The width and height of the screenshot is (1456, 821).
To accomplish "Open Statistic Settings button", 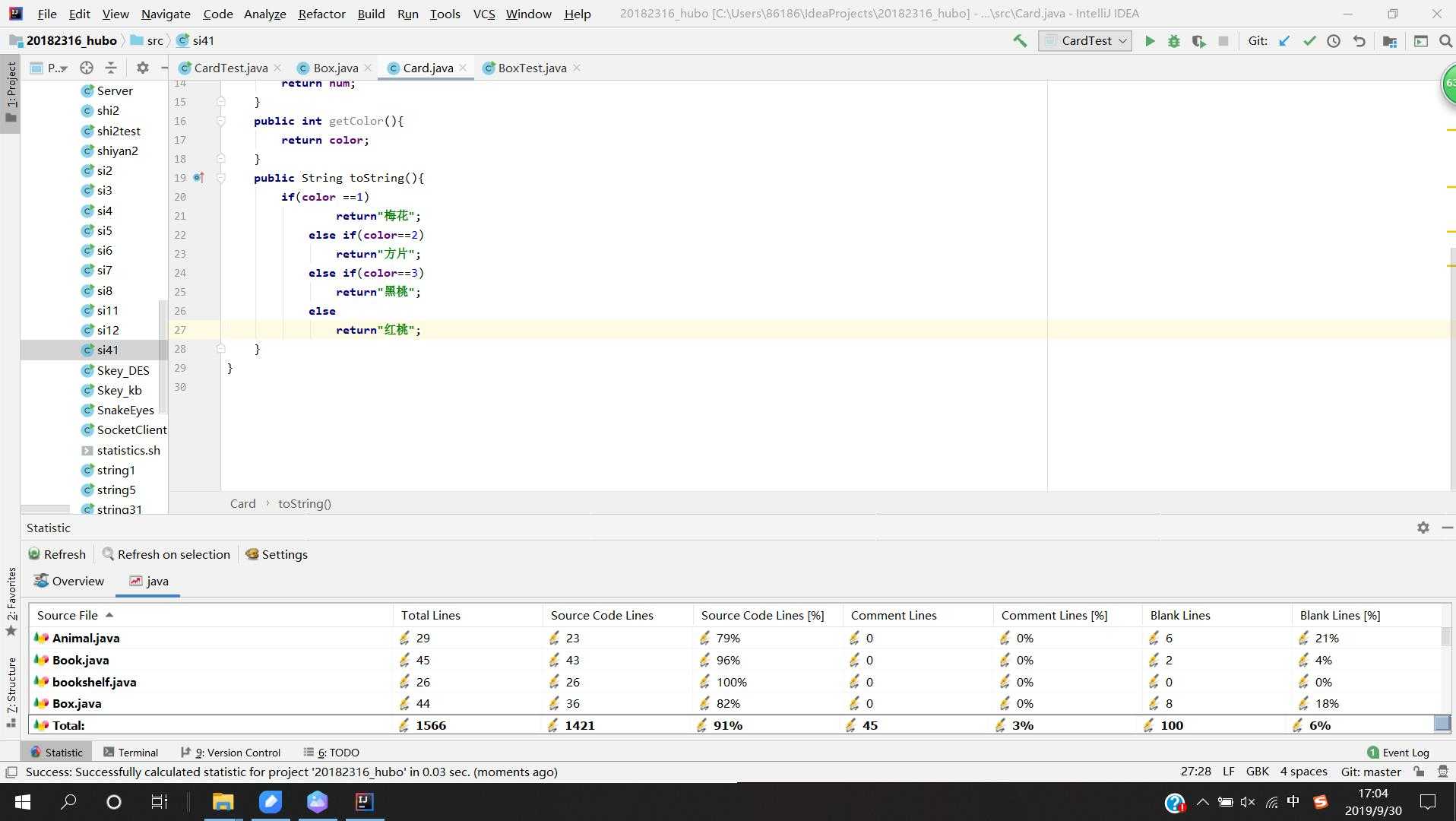I will coord(277,554).
